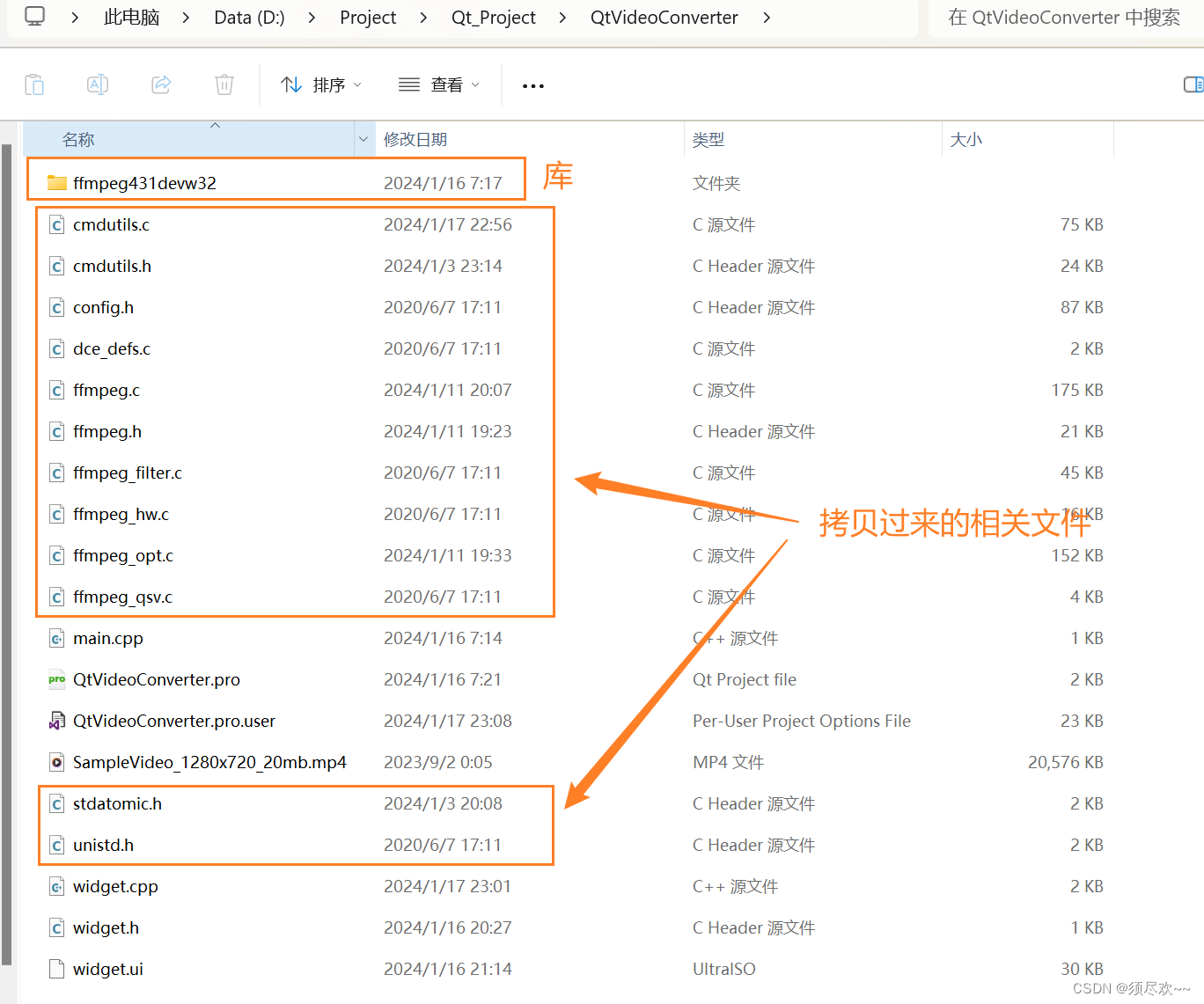Click the type text UltraISO

tap(724, 969)
